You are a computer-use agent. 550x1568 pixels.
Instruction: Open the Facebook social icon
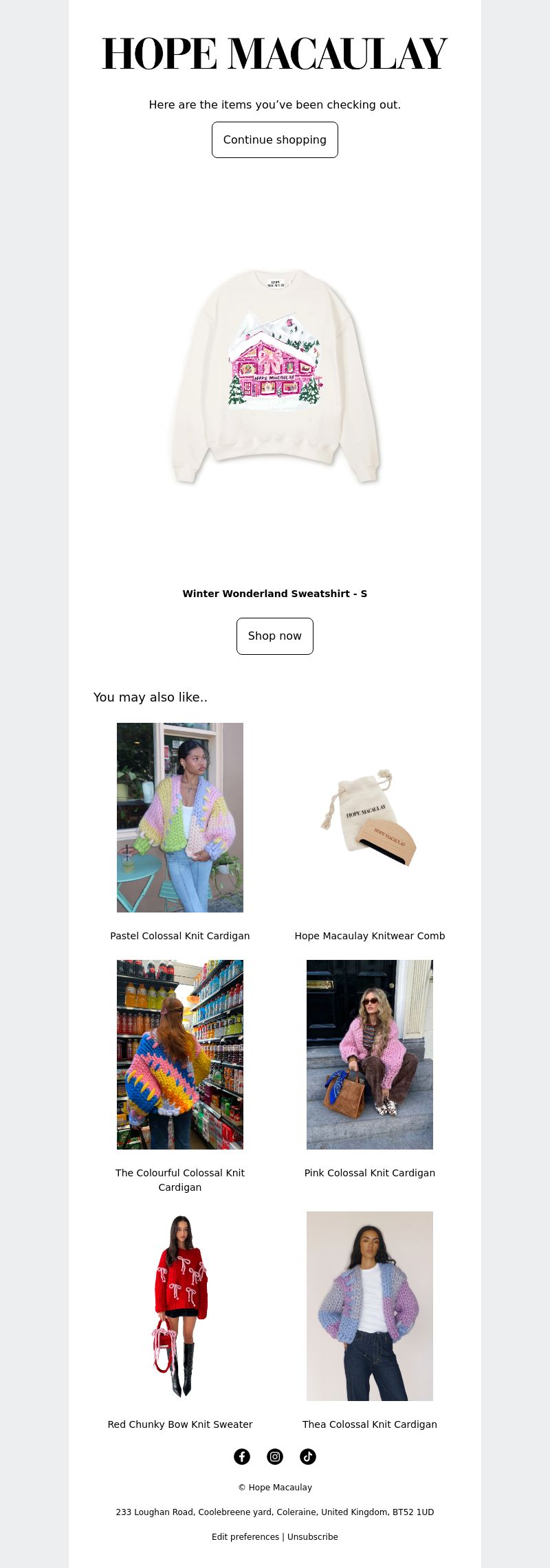(242, 1457)
